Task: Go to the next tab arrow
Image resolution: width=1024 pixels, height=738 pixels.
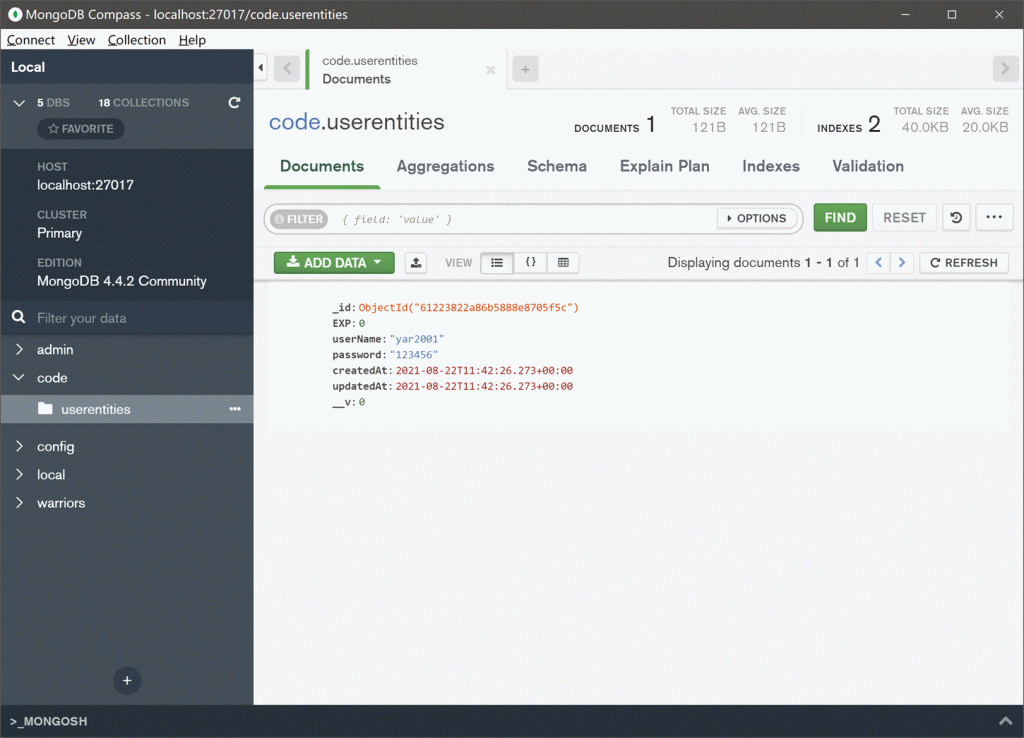Action: pos(1005,69)
